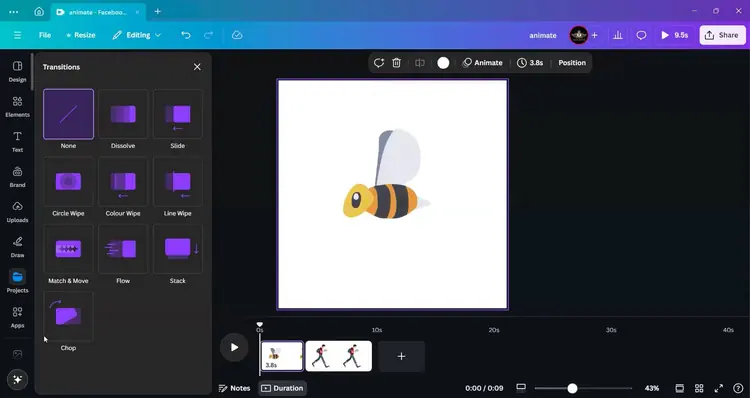Open the Apps panel

pyautogui.click(x=17, y=317)
